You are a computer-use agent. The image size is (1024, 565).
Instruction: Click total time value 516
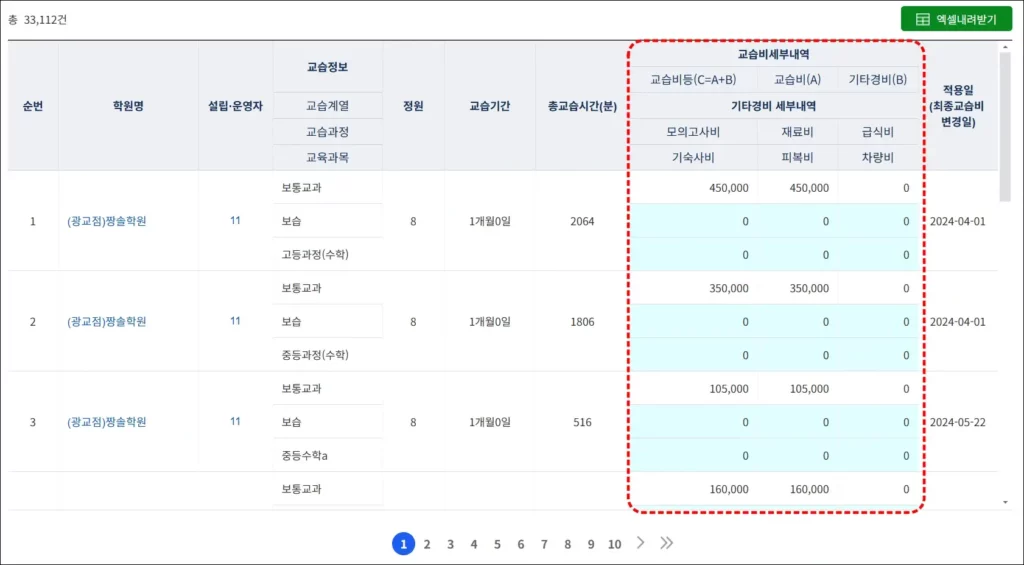(582, 423)
